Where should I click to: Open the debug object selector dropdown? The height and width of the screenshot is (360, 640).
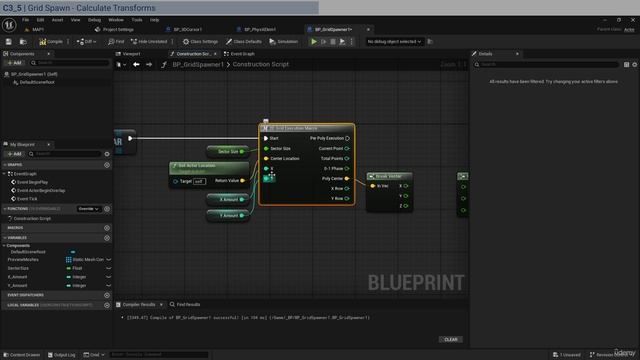[x=394, y=42]
